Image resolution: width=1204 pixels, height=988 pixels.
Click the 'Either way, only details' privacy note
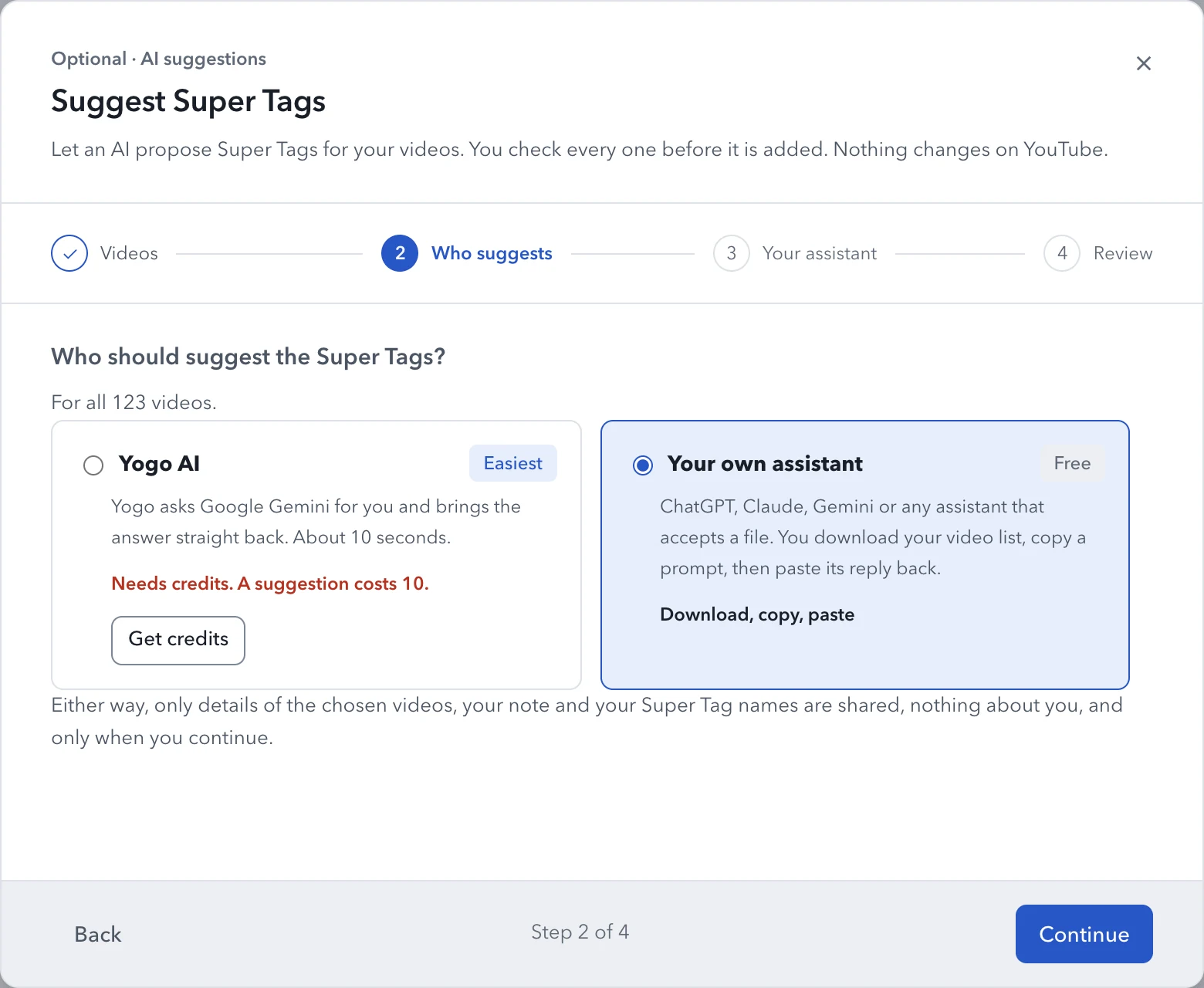click(587, 721)
